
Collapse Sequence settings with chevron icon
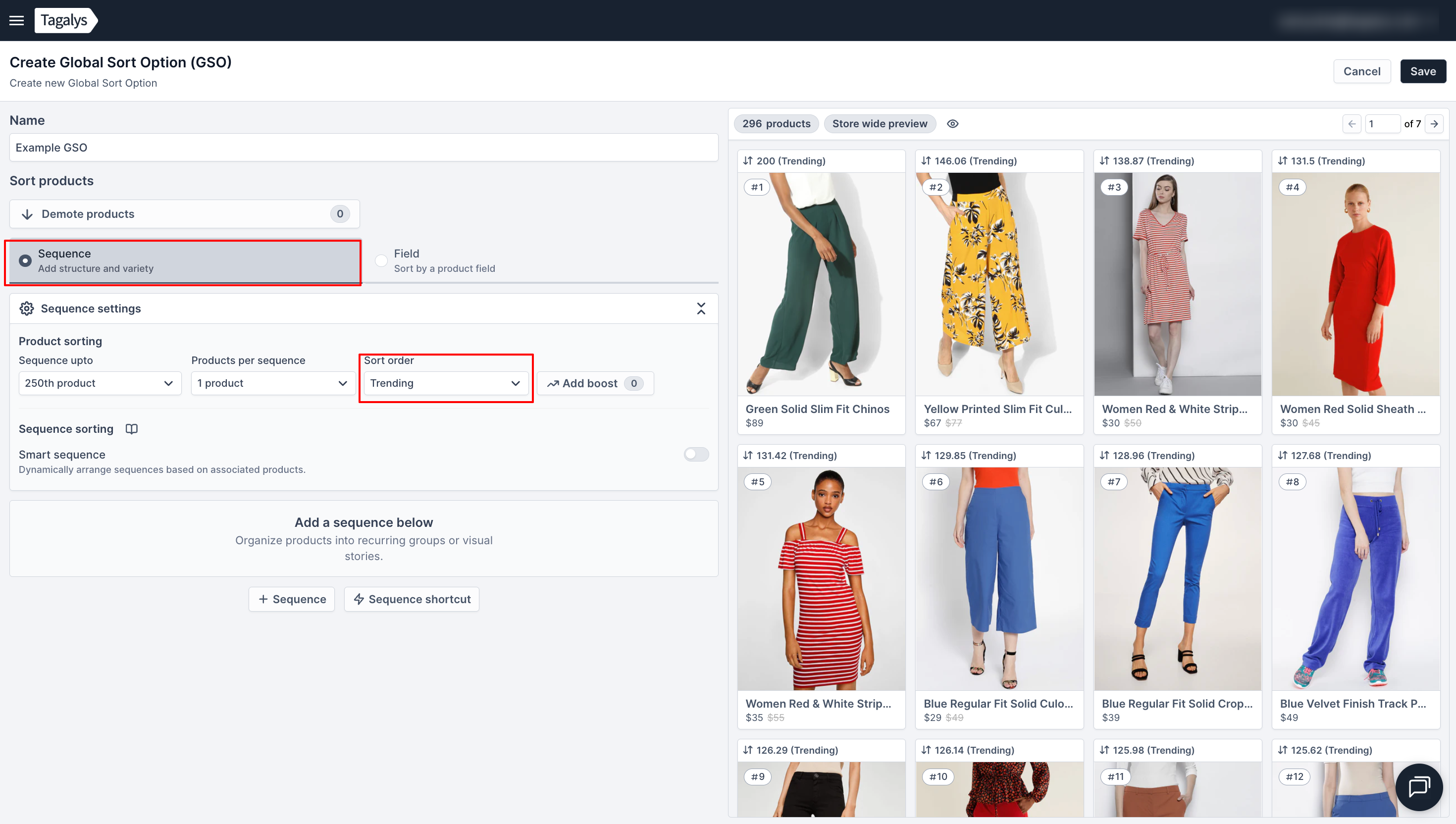tap(701, 309)
